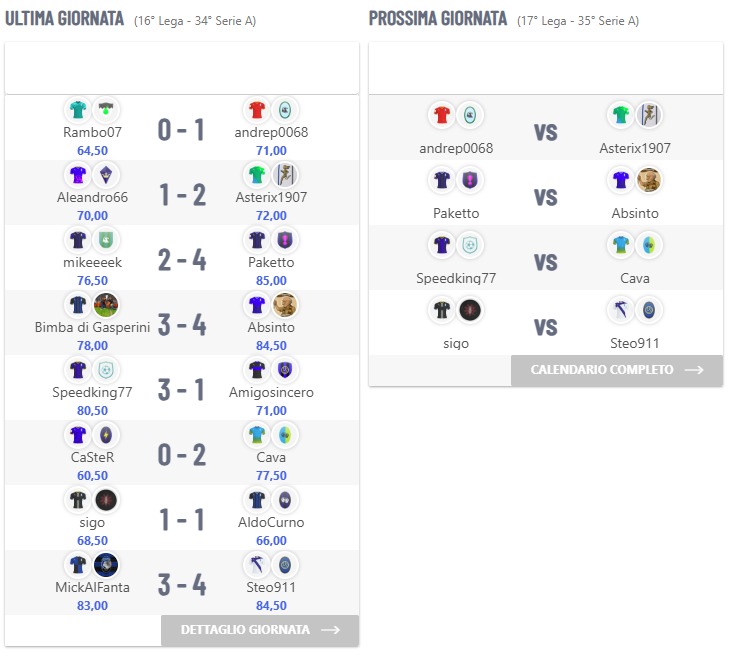Click Absinto's crest in last round

point(286,305)
